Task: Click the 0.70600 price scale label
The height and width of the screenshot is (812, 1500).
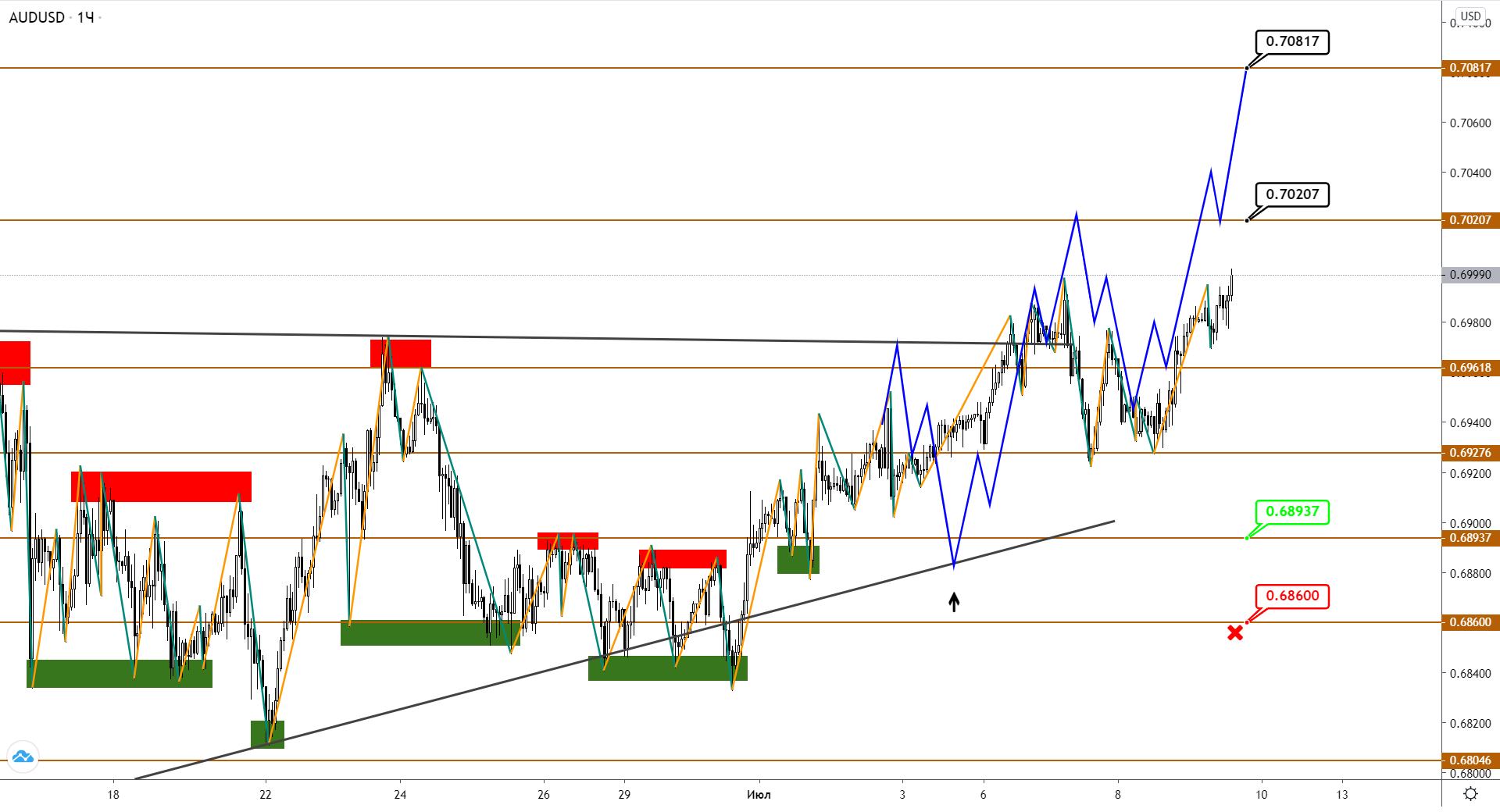Action: pyautogui.click(x=1470, y=123)
